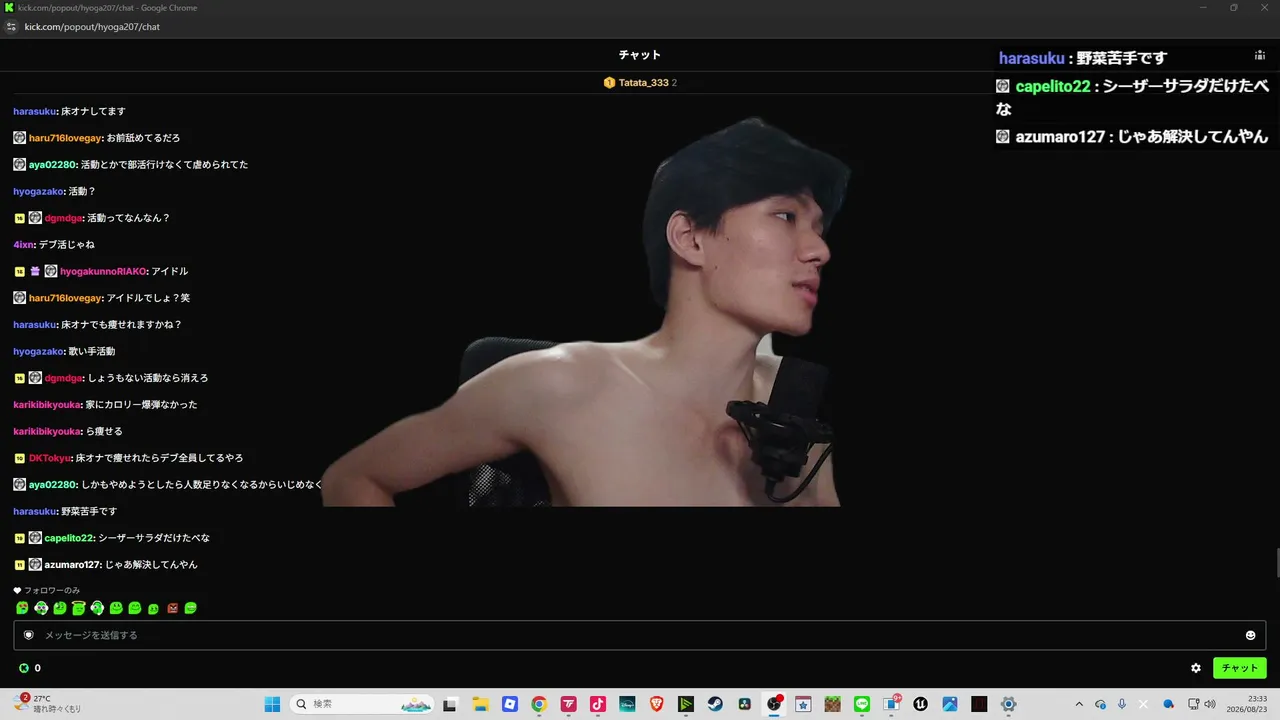Click the chat scrollbar thumb

[x=1276, y=564]
